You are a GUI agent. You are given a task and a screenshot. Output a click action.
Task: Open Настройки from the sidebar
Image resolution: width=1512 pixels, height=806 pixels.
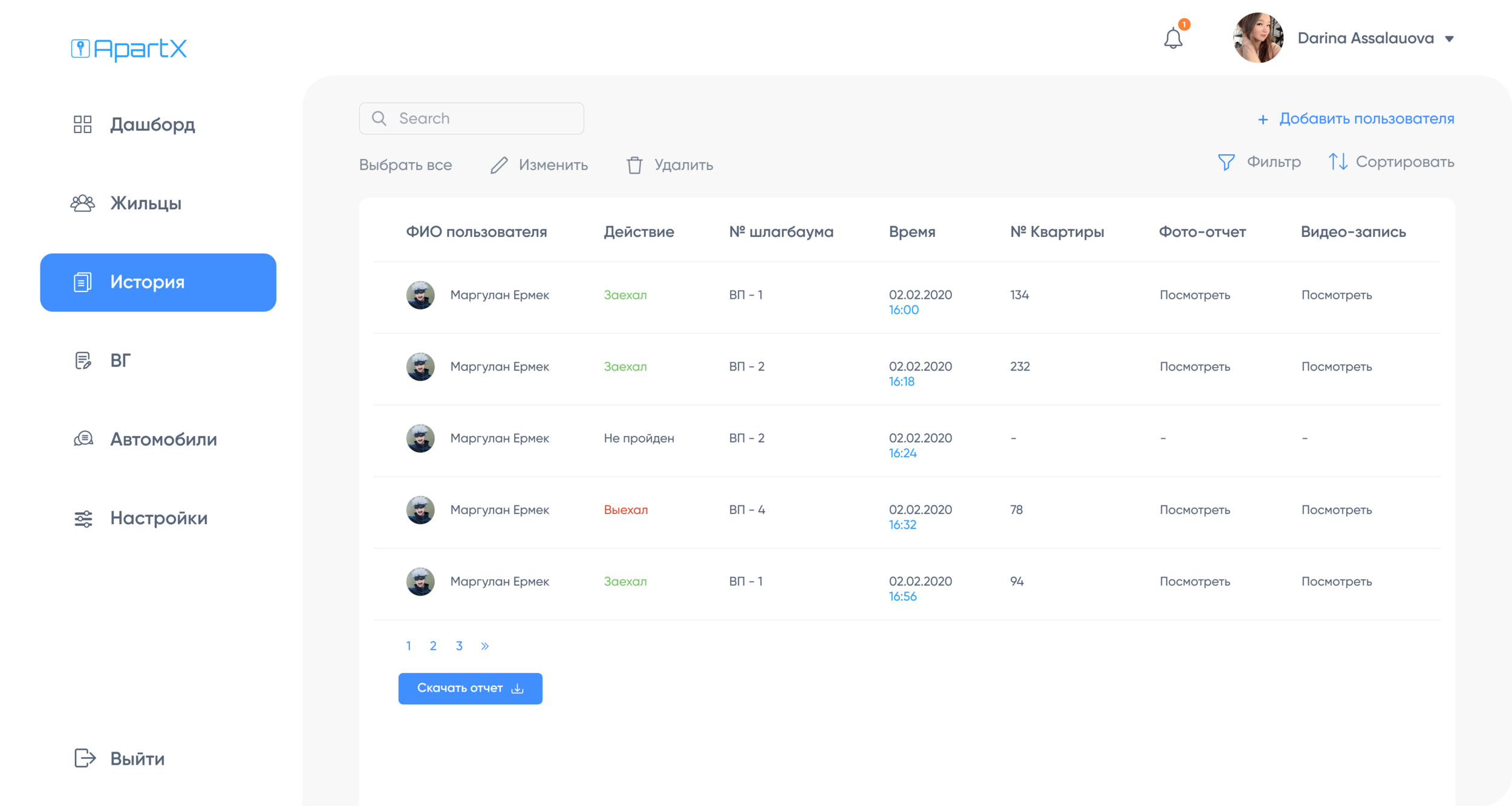point(158,518)
